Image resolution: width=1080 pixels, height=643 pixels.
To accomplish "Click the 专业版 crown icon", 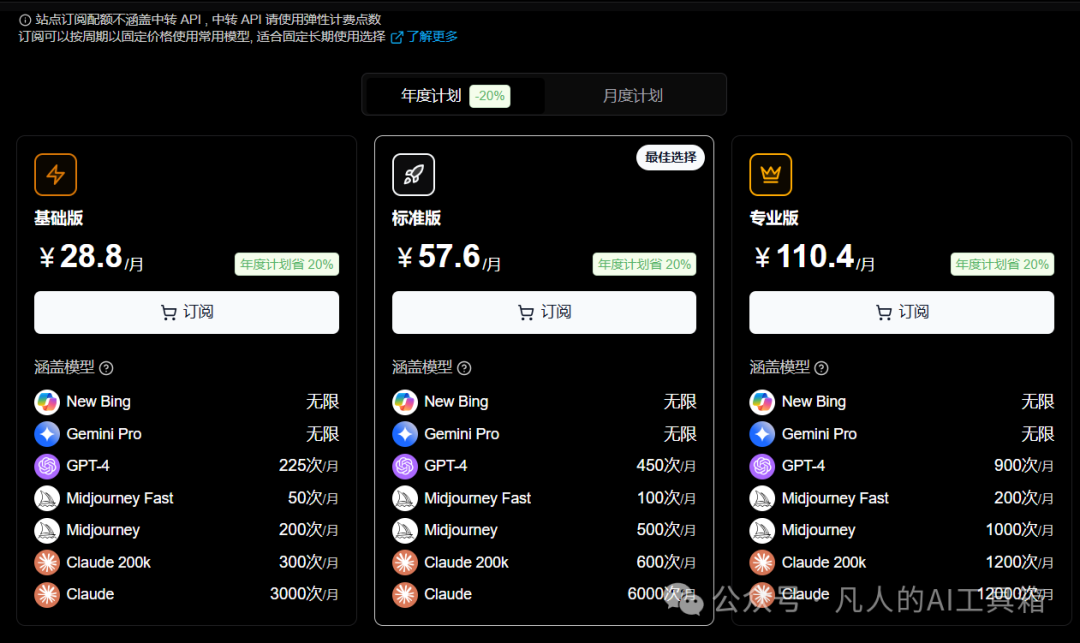I will click(x=771, y=175).
